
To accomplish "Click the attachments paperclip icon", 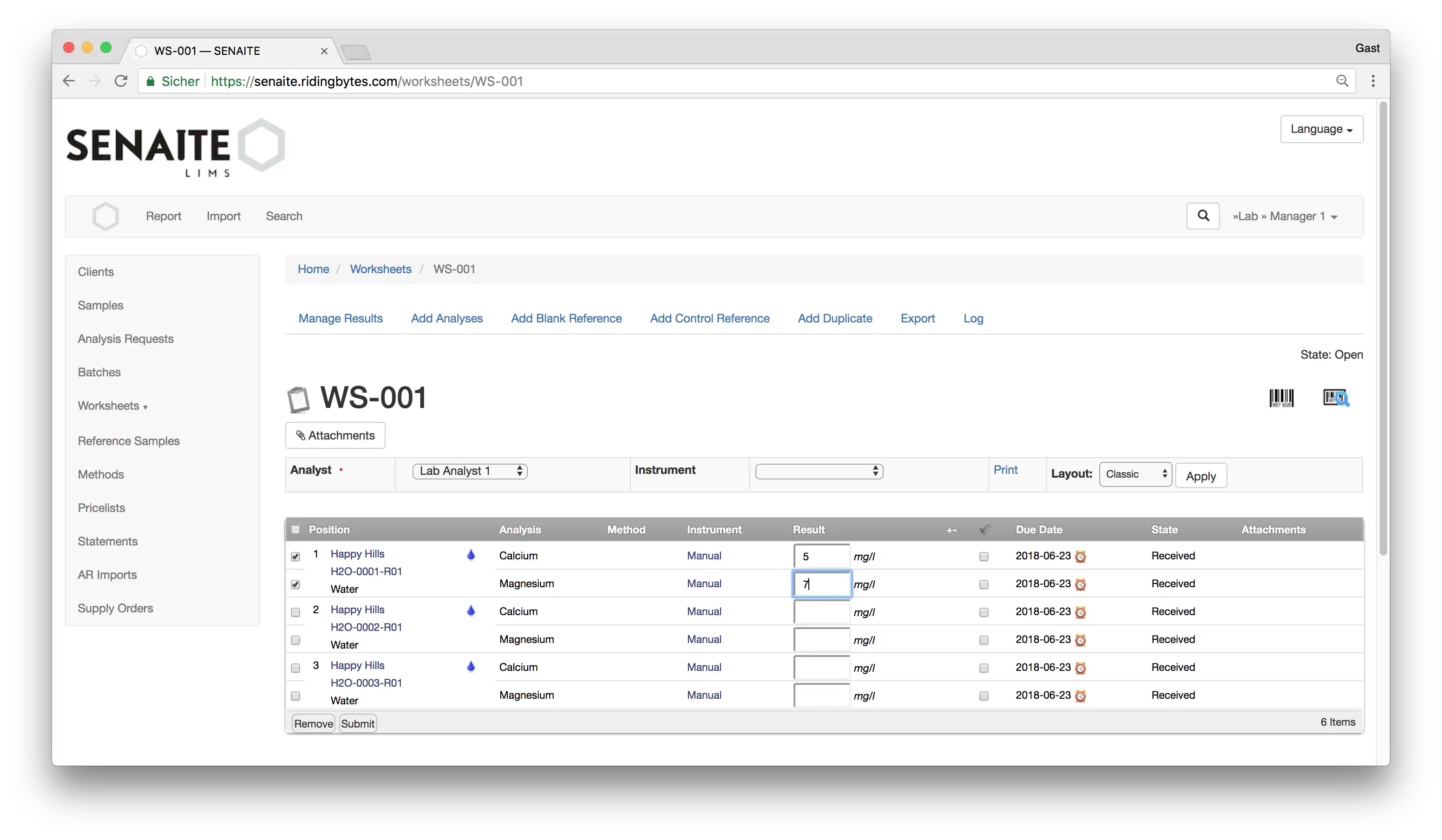I will 301,435.
